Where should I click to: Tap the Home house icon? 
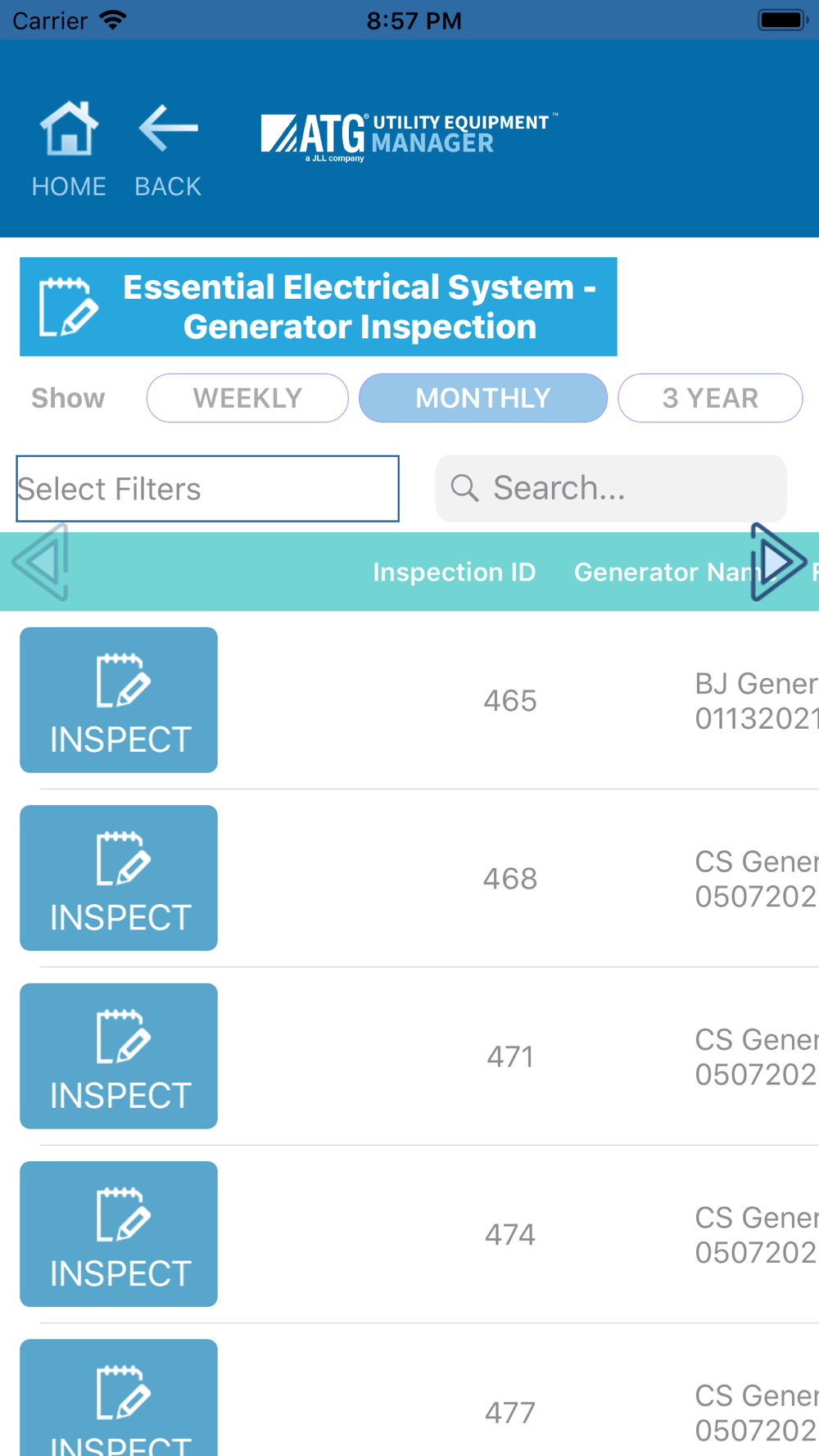coord(69,129)
